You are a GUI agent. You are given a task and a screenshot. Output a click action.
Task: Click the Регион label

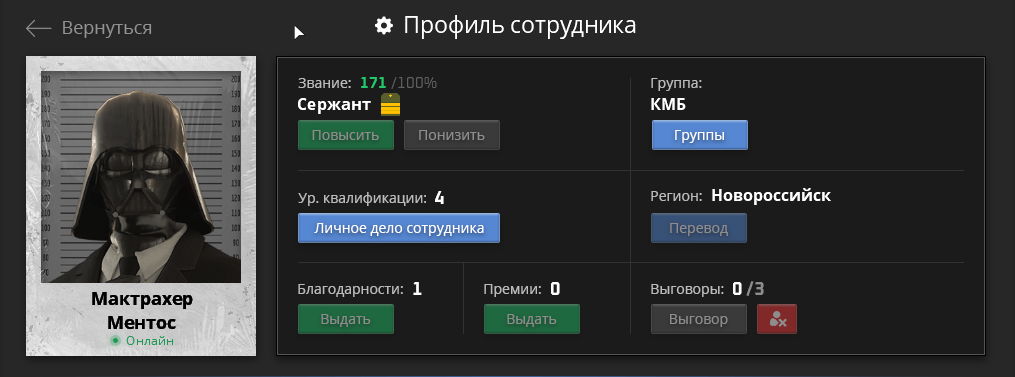coord(676,196)
